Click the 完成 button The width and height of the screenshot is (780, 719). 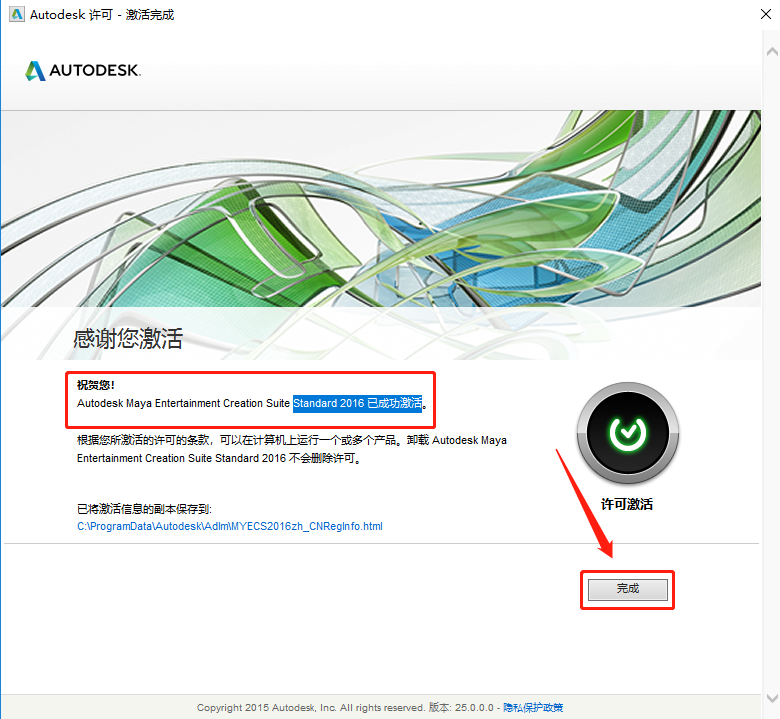[627, 589]
